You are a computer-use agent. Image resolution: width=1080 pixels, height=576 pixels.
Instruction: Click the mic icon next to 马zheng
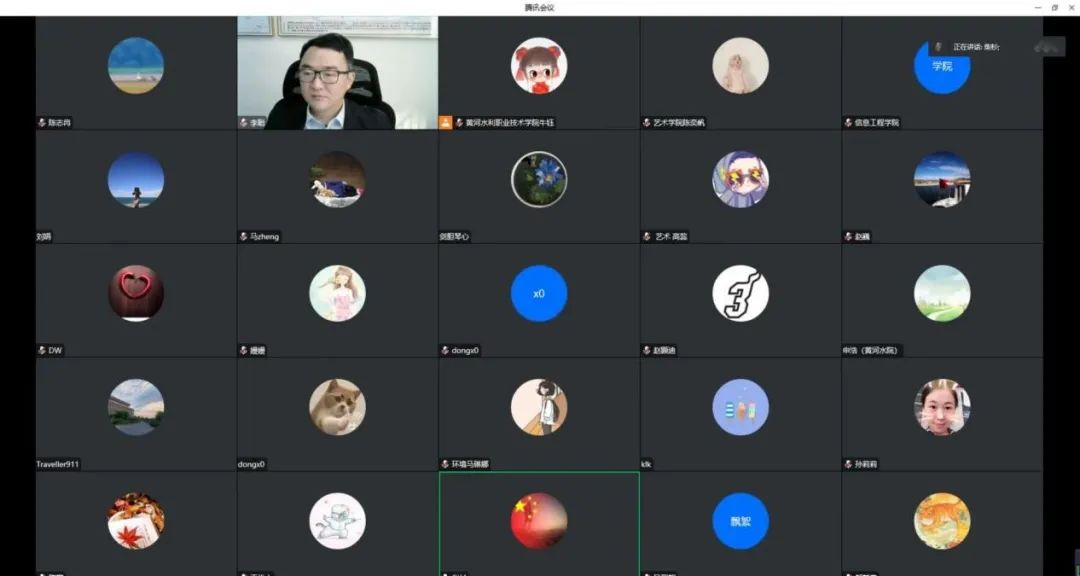coord(242,237)
